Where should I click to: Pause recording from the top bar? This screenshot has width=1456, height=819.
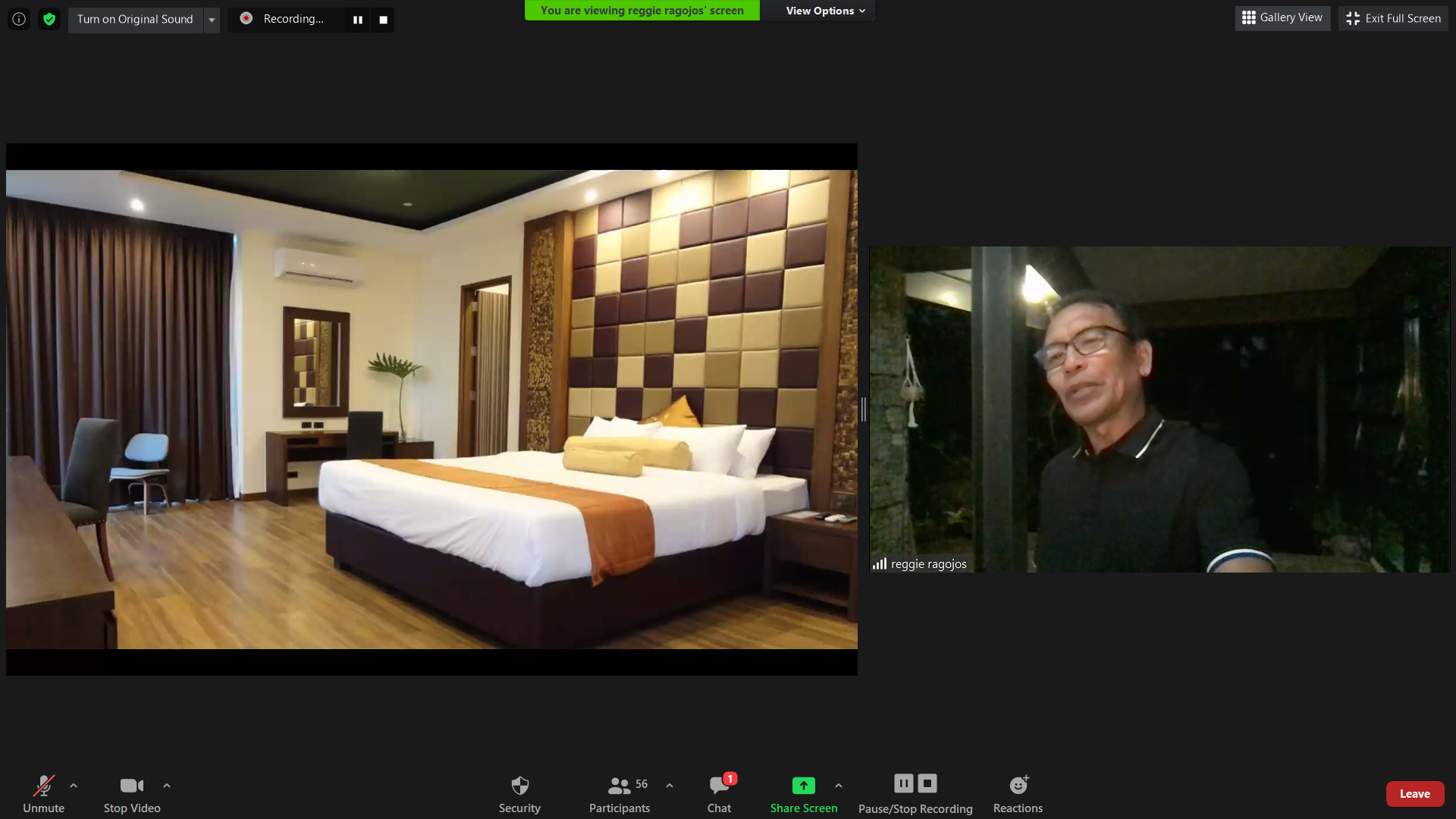[x=358, y=20]
